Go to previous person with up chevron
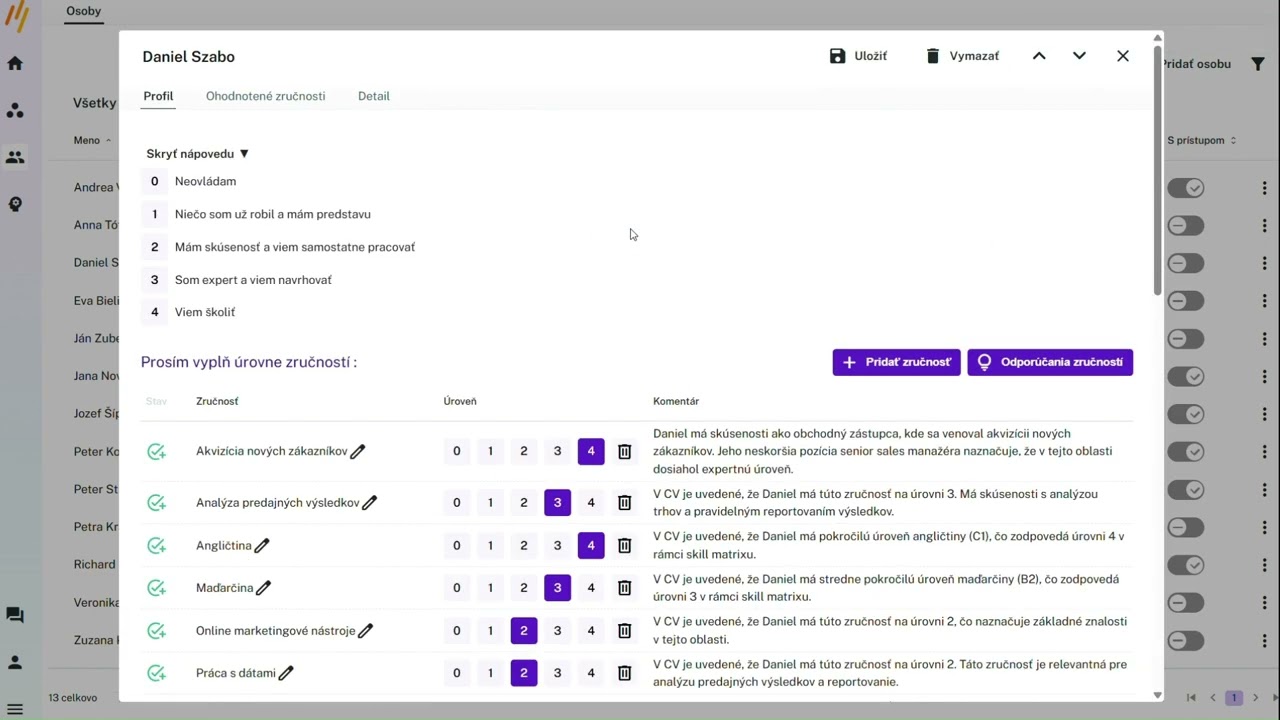The width and height of the screenshot is (1280, 720). [1039, 56]
